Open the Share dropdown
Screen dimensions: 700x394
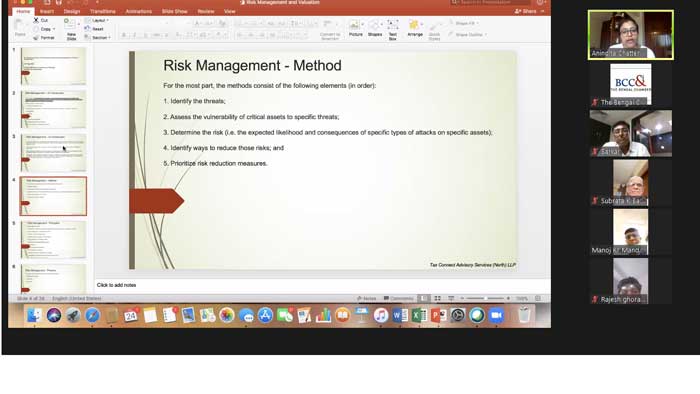tap(529, 11)
